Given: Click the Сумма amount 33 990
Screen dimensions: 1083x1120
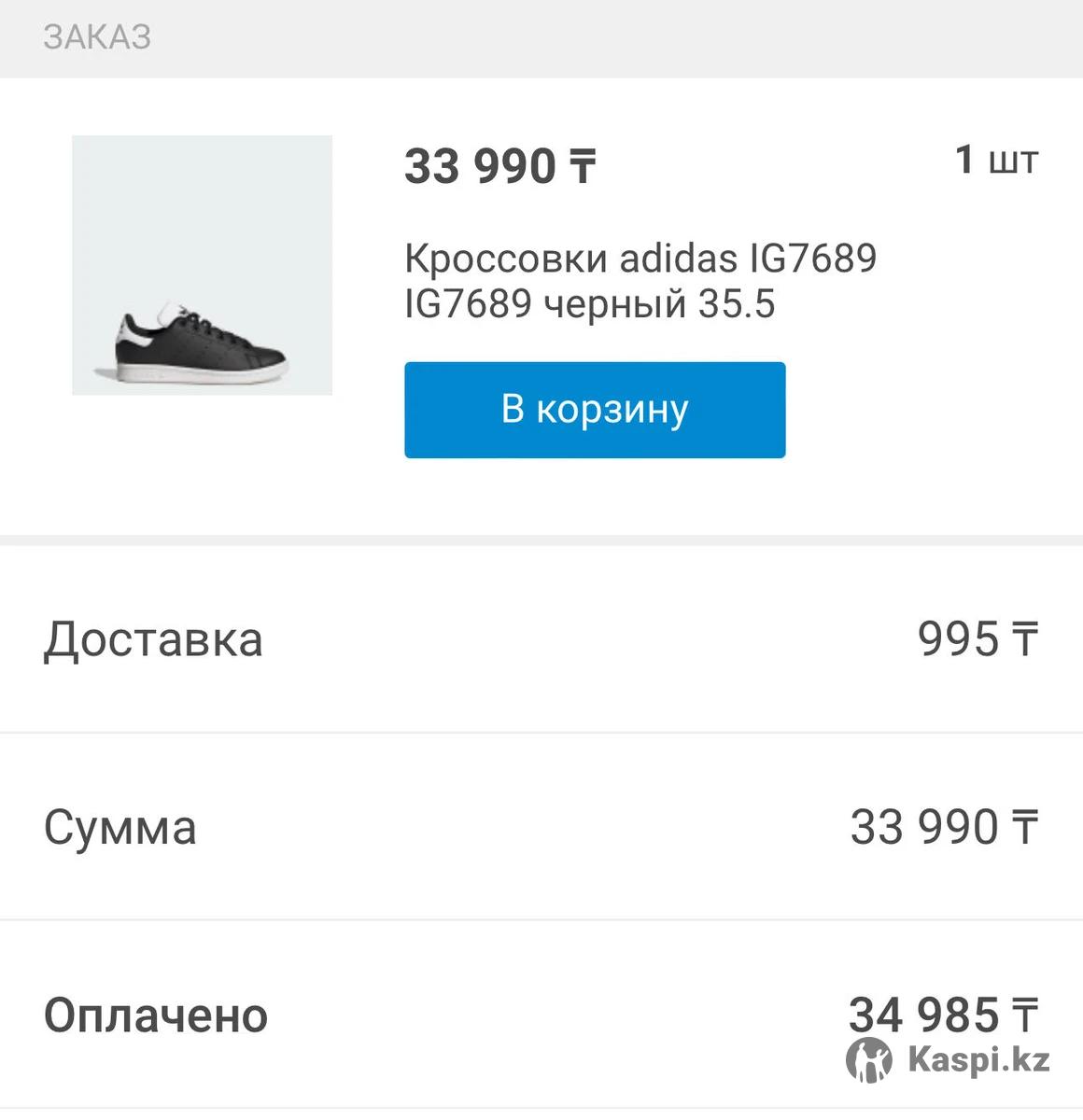Looking at the screenshot, I should coord(924,828).
